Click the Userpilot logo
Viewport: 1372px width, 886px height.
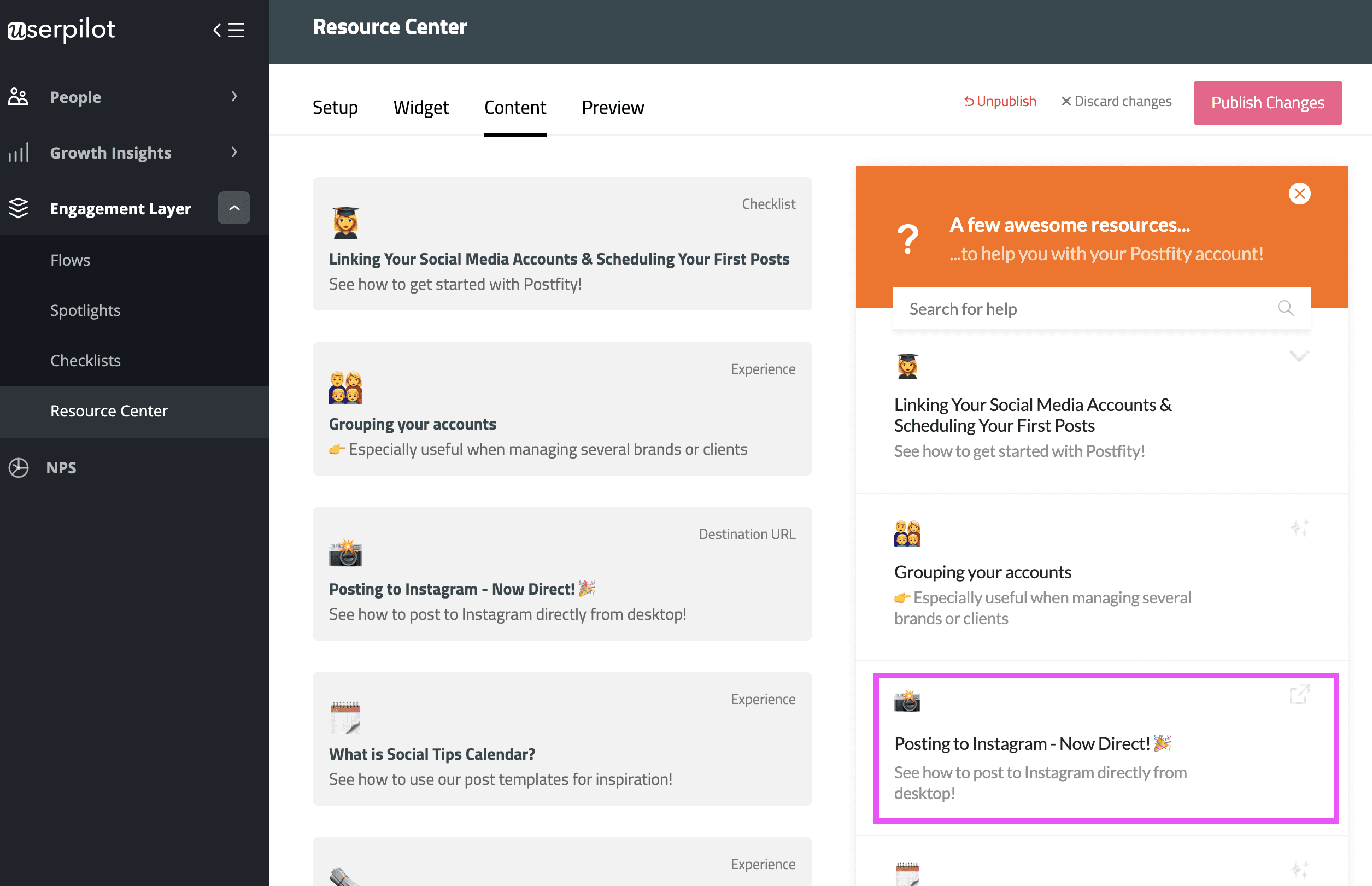coord(61,30)
